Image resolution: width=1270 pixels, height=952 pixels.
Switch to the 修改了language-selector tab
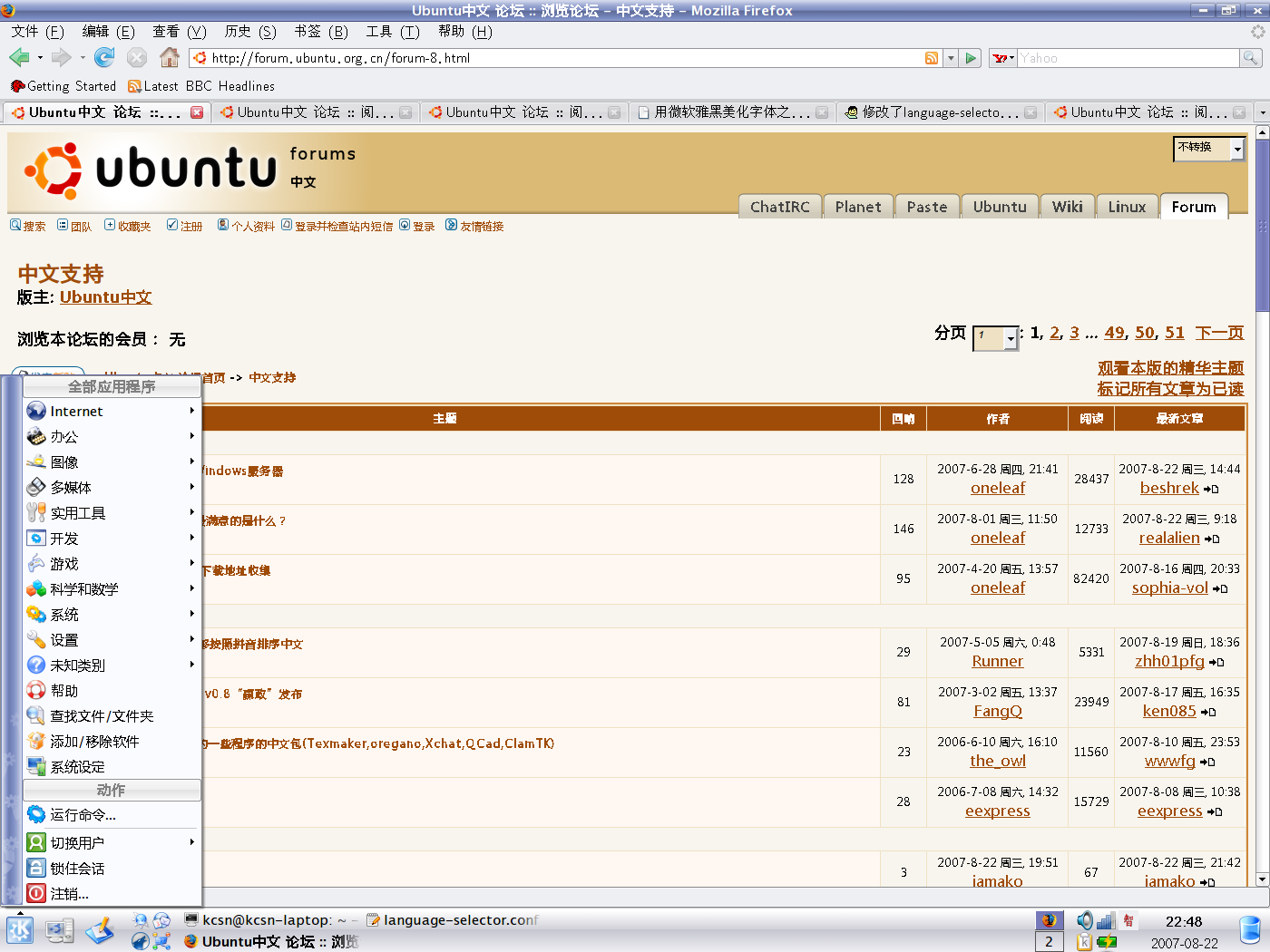(x=939, y=112)
